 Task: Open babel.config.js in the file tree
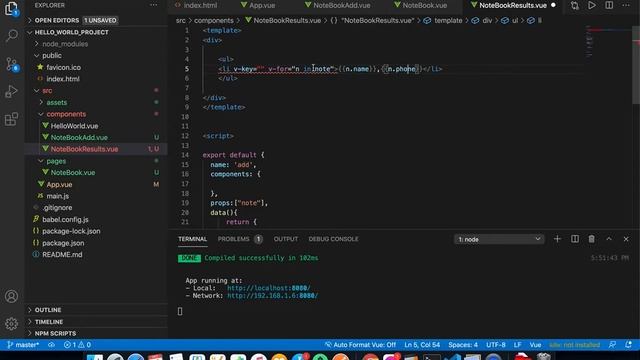65,220
